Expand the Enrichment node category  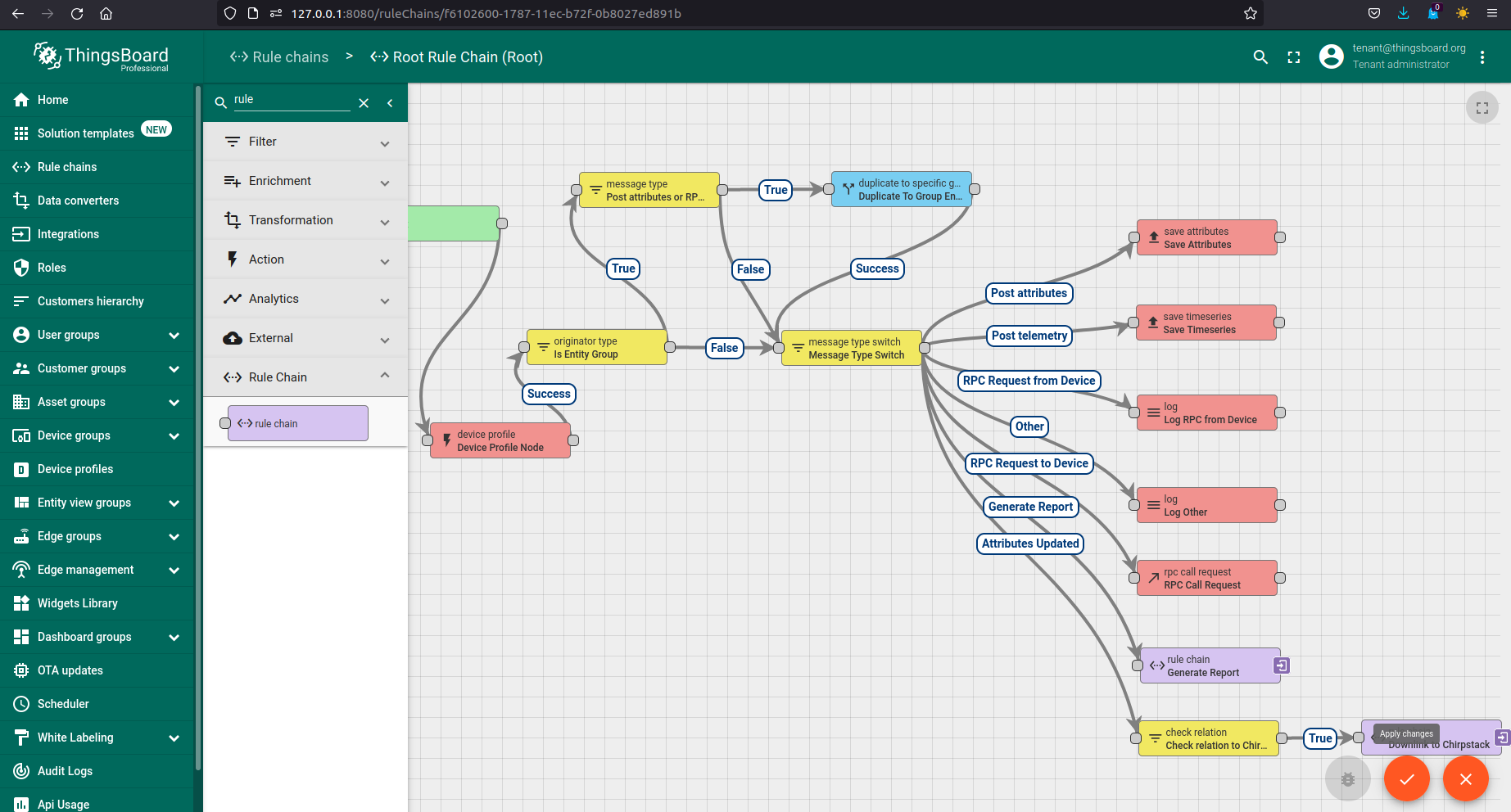(305, 181)
